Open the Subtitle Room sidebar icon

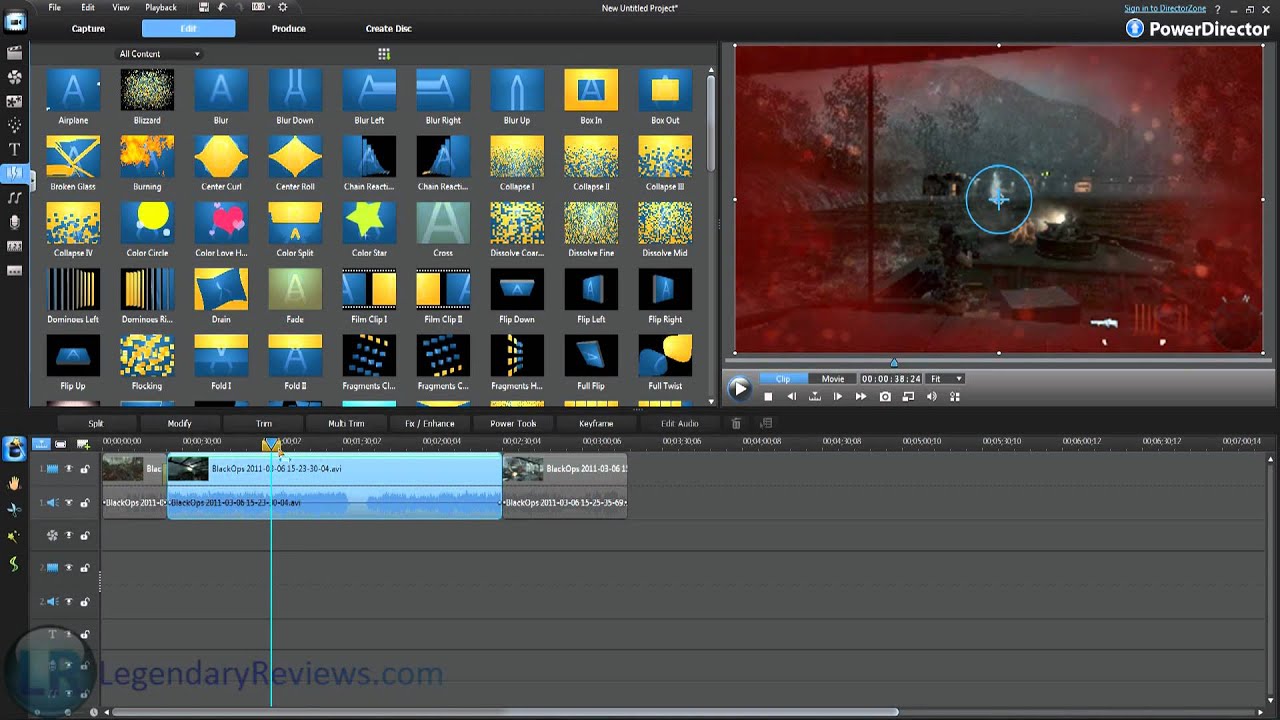tap(14, 270)
